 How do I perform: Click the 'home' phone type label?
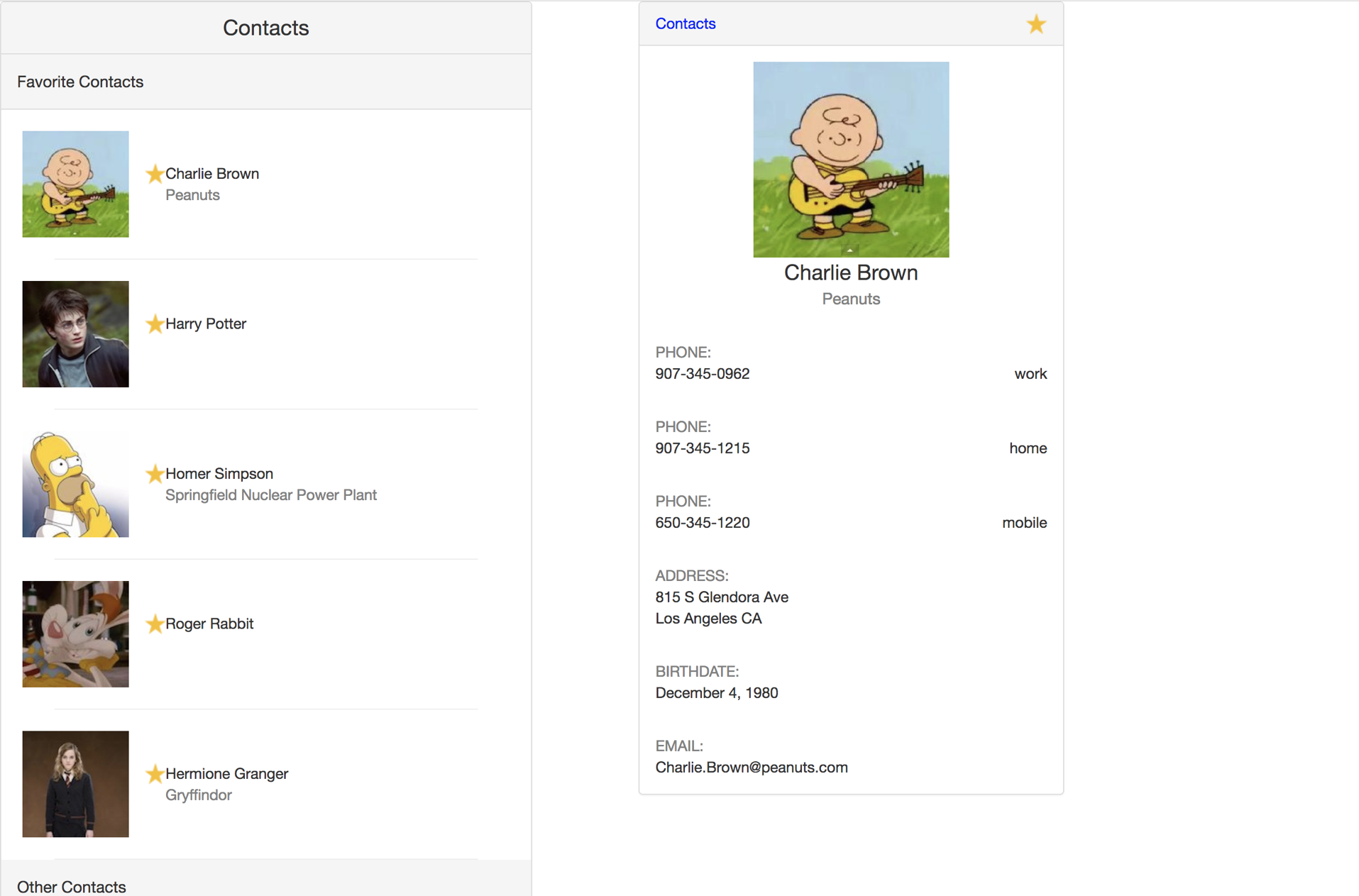pos(1028,448)
